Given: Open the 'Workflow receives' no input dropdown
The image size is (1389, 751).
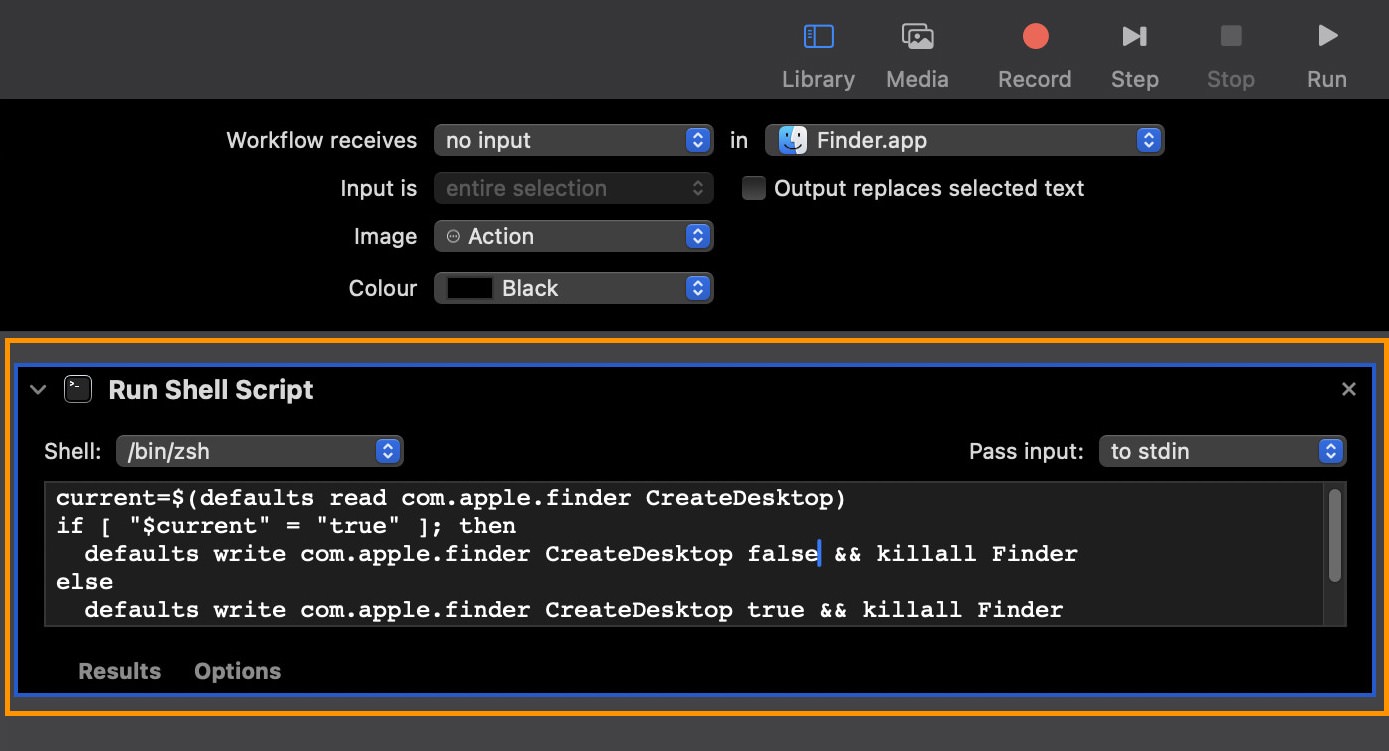Looking at the screenshot, I should coord(574,140).
